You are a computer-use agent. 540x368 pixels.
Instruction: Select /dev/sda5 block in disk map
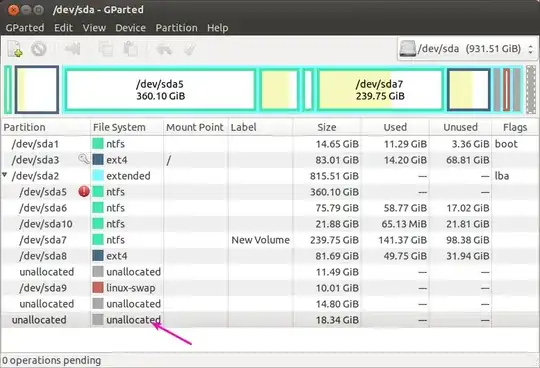click(160, 90)
